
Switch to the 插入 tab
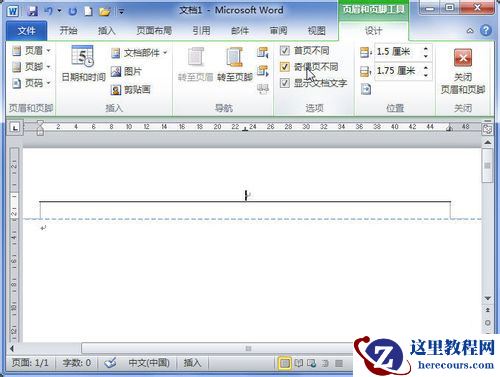click(107, 31)
